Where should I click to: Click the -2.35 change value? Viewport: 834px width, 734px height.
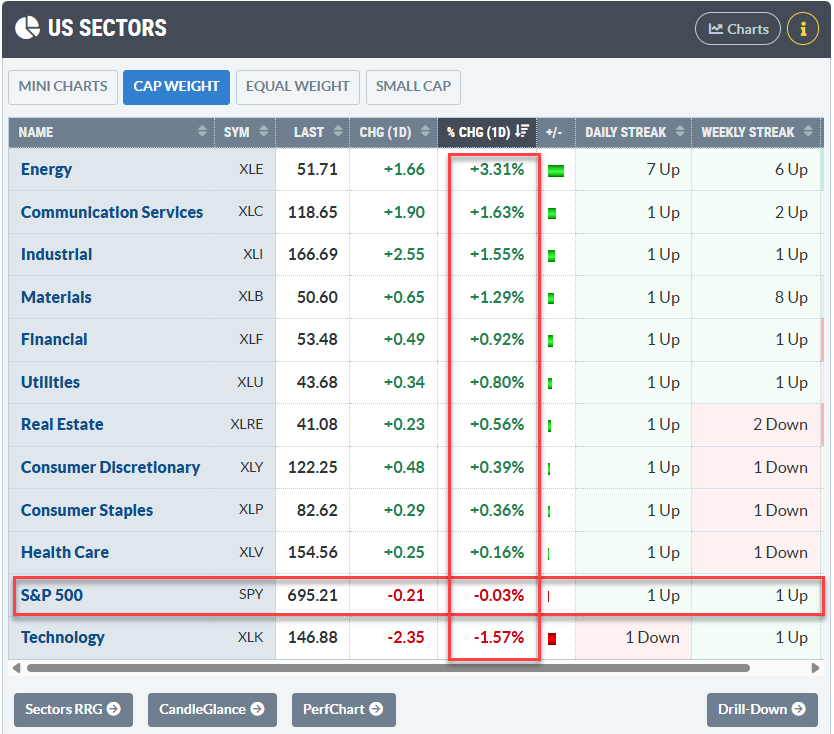click(406, 637)
